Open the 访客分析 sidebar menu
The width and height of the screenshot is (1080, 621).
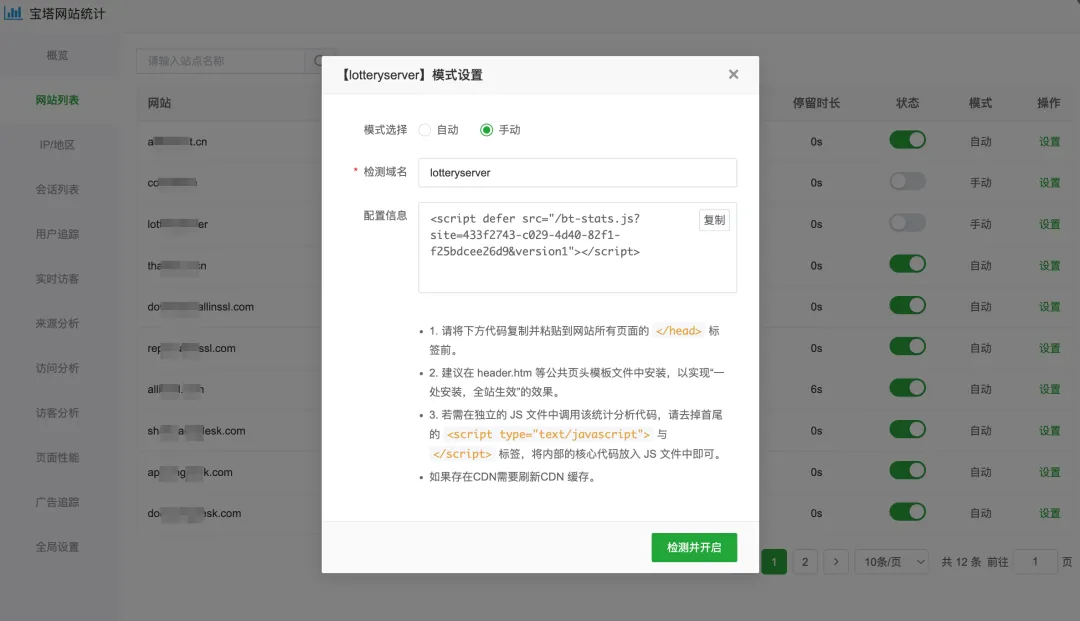57,413
